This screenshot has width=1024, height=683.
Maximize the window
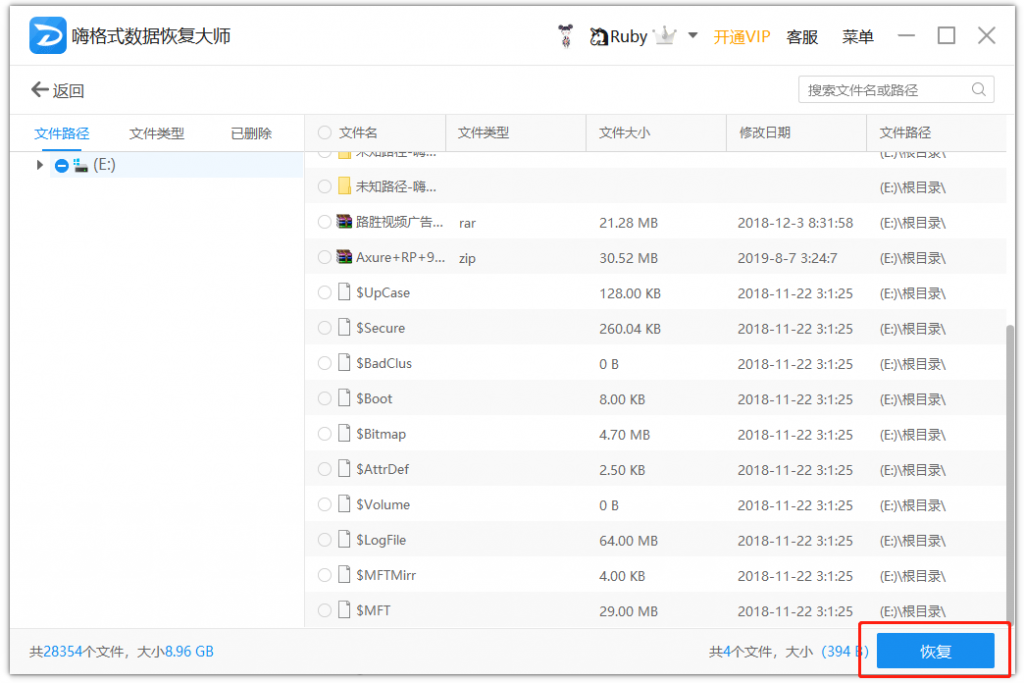click(x=946, y=35)
